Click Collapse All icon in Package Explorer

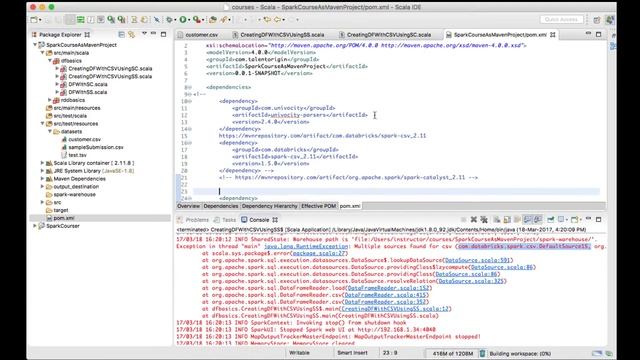click(x=121, y=35)
